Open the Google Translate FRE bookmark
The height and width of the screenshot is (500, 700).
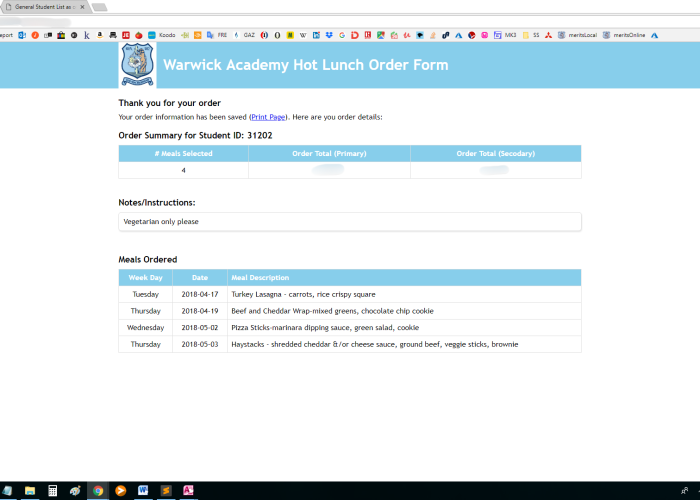217,35
